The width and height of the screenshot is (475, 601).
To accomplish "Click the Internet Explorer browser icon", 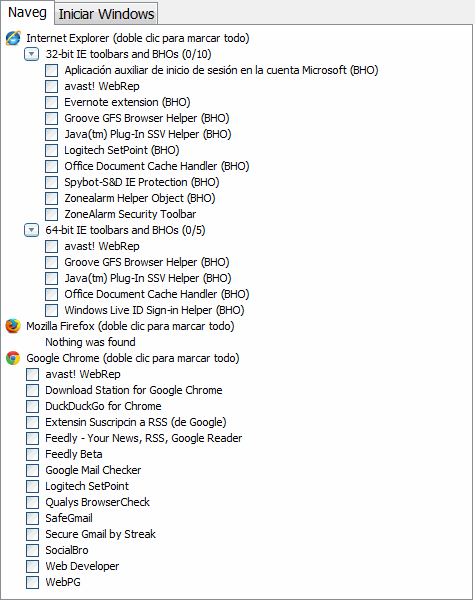I will (13, 38).
